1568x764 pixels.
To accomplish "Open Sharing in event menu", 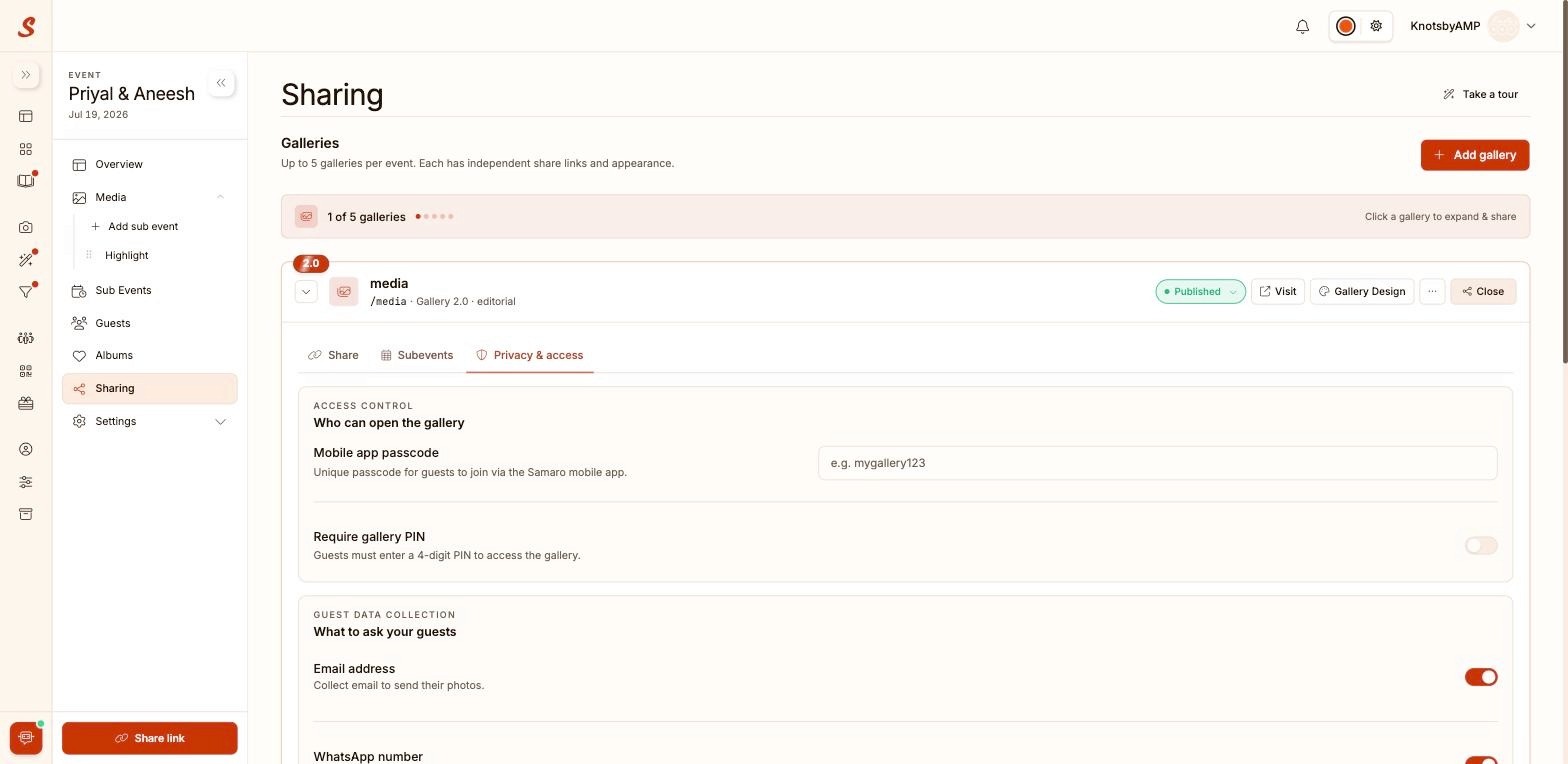I will [150, 388].
